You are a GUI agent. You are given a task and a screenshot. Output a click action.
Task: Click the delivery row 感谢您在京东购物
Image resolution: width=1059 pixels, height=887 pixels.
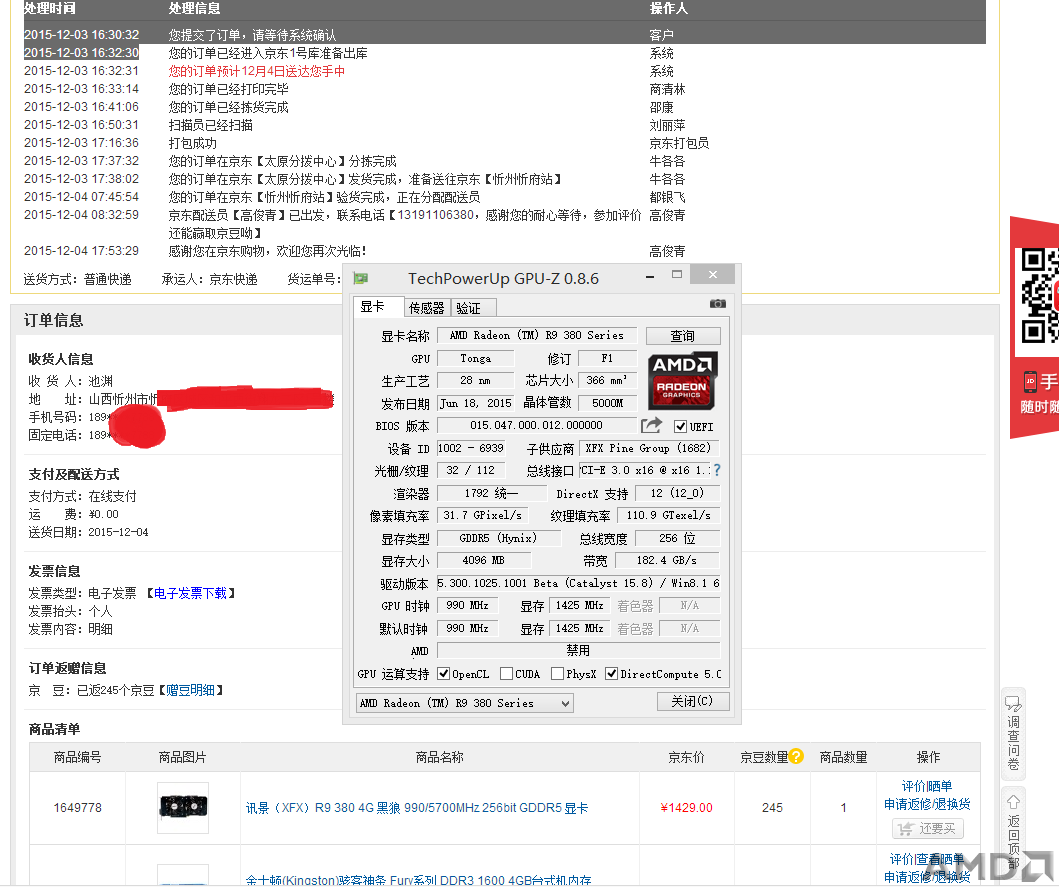click(505, 251)
